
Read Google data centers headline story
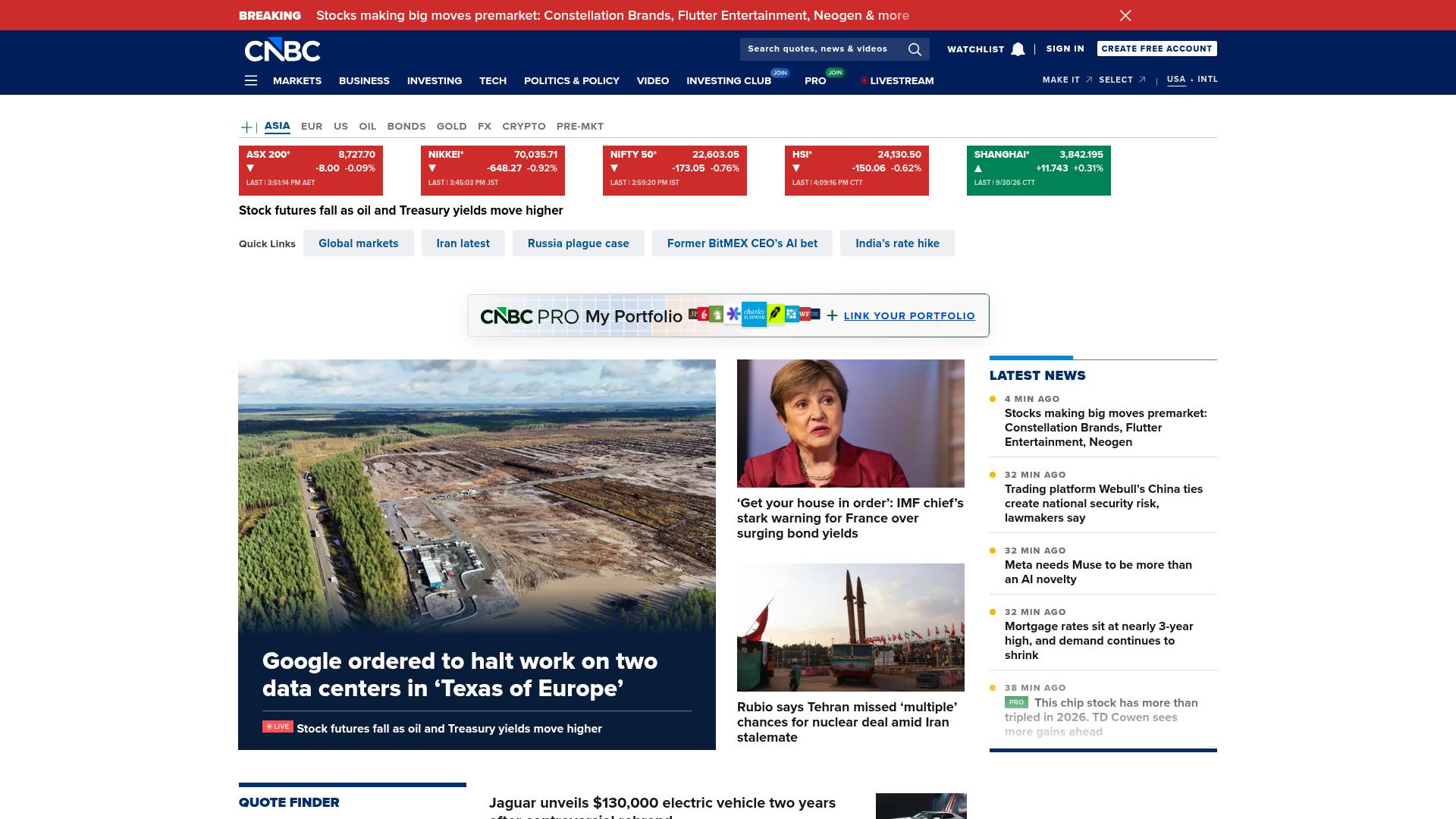[x=460, y=675]
